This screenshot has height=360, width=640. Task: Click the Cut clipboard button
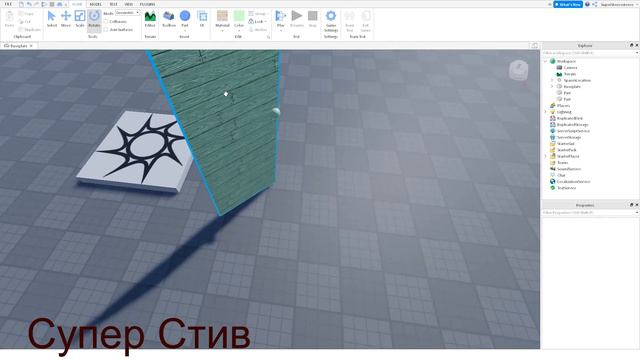[25, 22]
